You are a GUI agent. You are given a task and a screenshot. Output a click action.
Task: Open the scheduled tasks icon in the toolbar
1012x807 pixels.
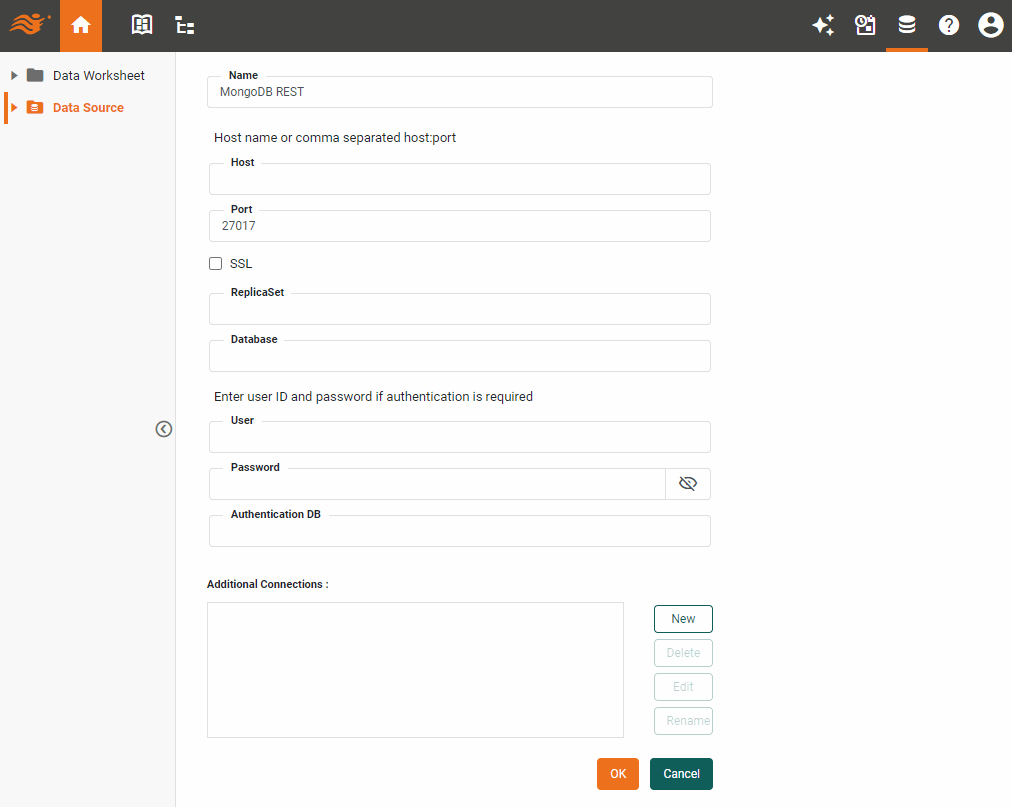pos(864,25)
